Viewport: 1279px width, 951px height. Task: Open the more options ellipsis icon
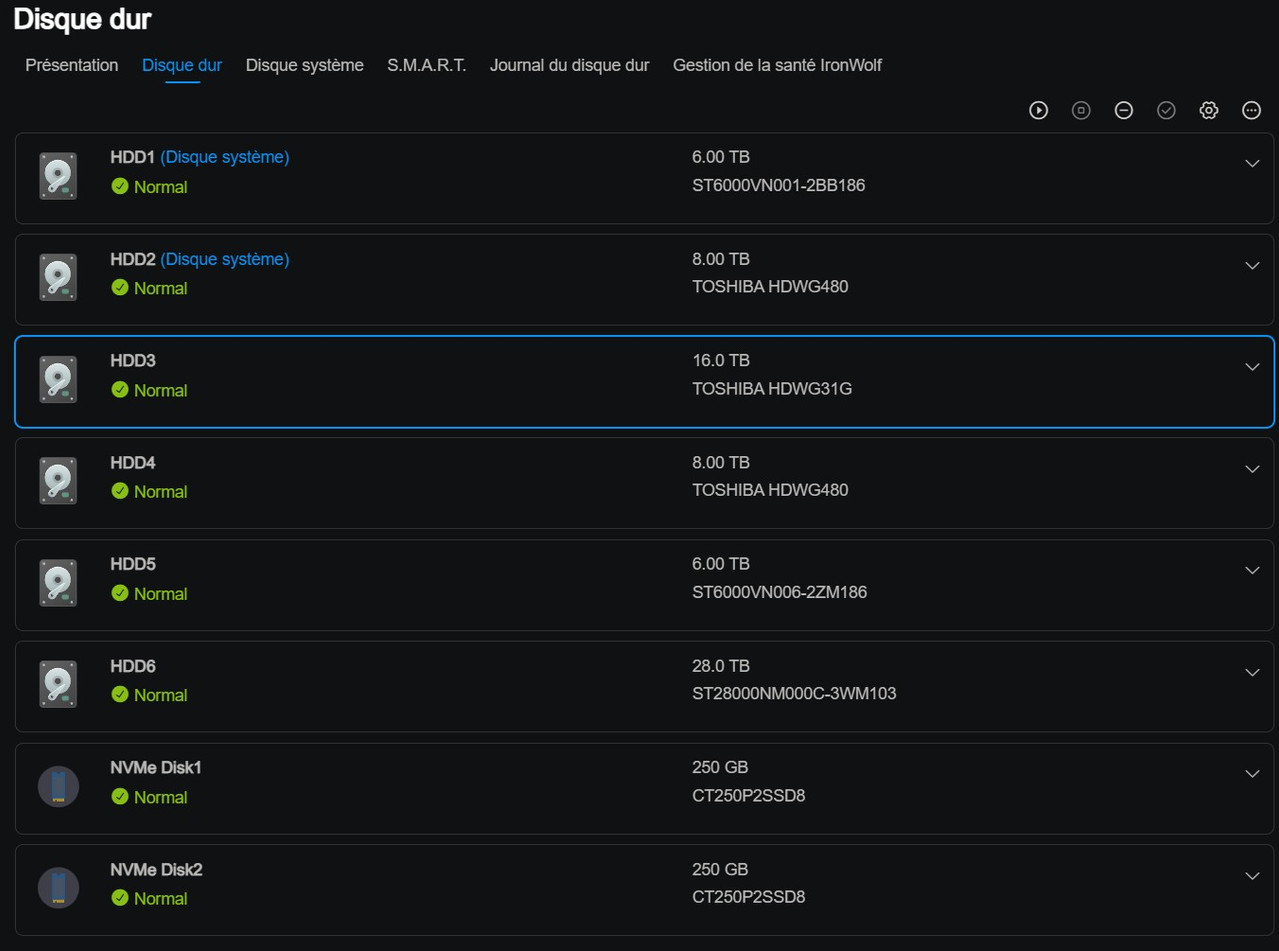click(1251, 111)
